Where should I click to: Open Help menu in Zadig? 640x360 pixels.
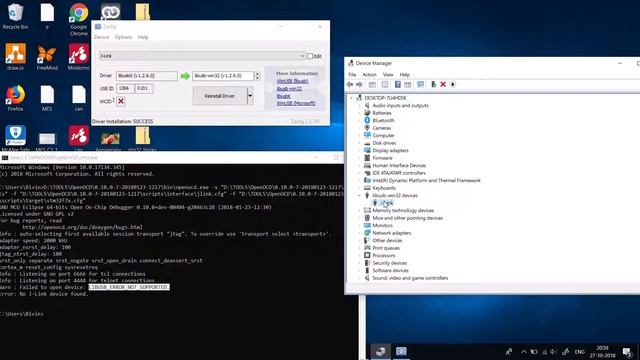tap(143, 37)
